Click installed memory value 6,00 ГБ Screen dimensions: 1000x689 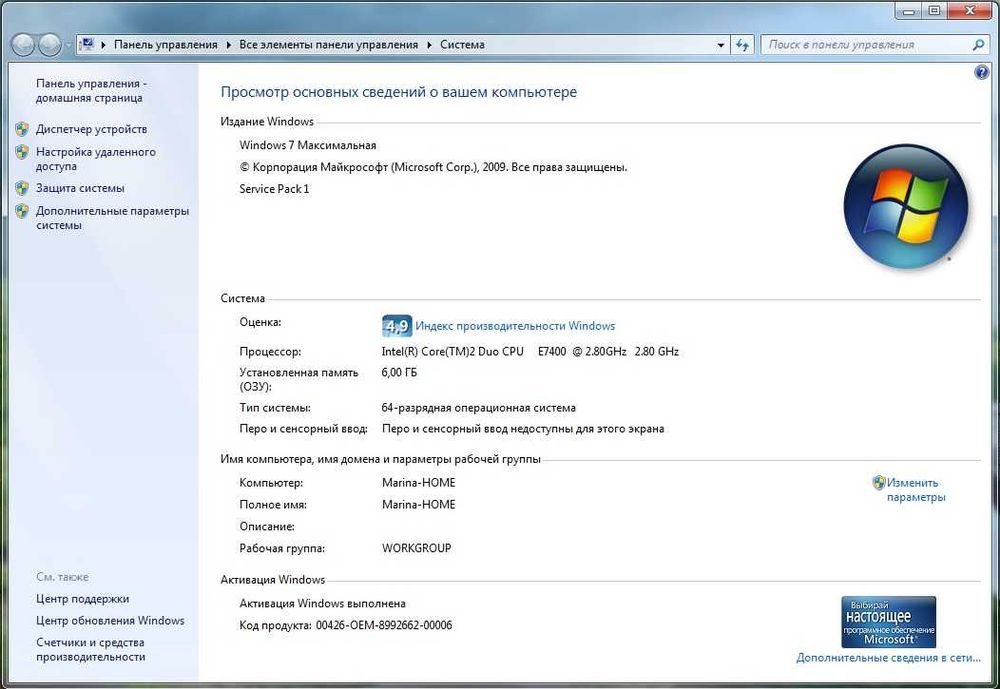pos(399,373)
